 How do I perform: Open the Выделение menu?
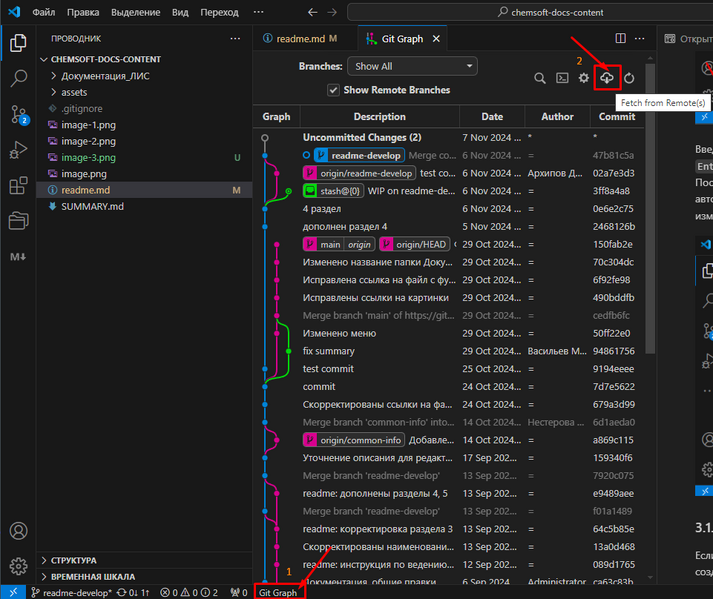pos(136,12)
